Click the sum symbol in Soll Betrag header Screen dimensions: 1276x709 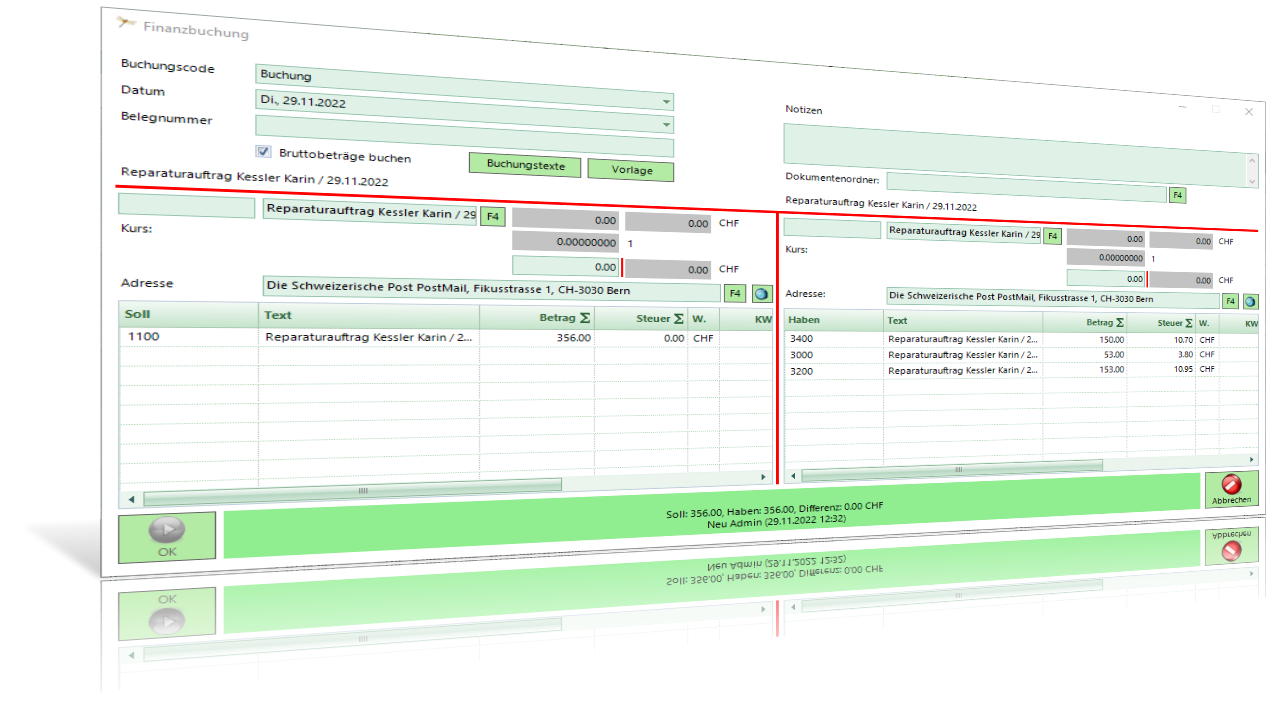coord(585,318)
